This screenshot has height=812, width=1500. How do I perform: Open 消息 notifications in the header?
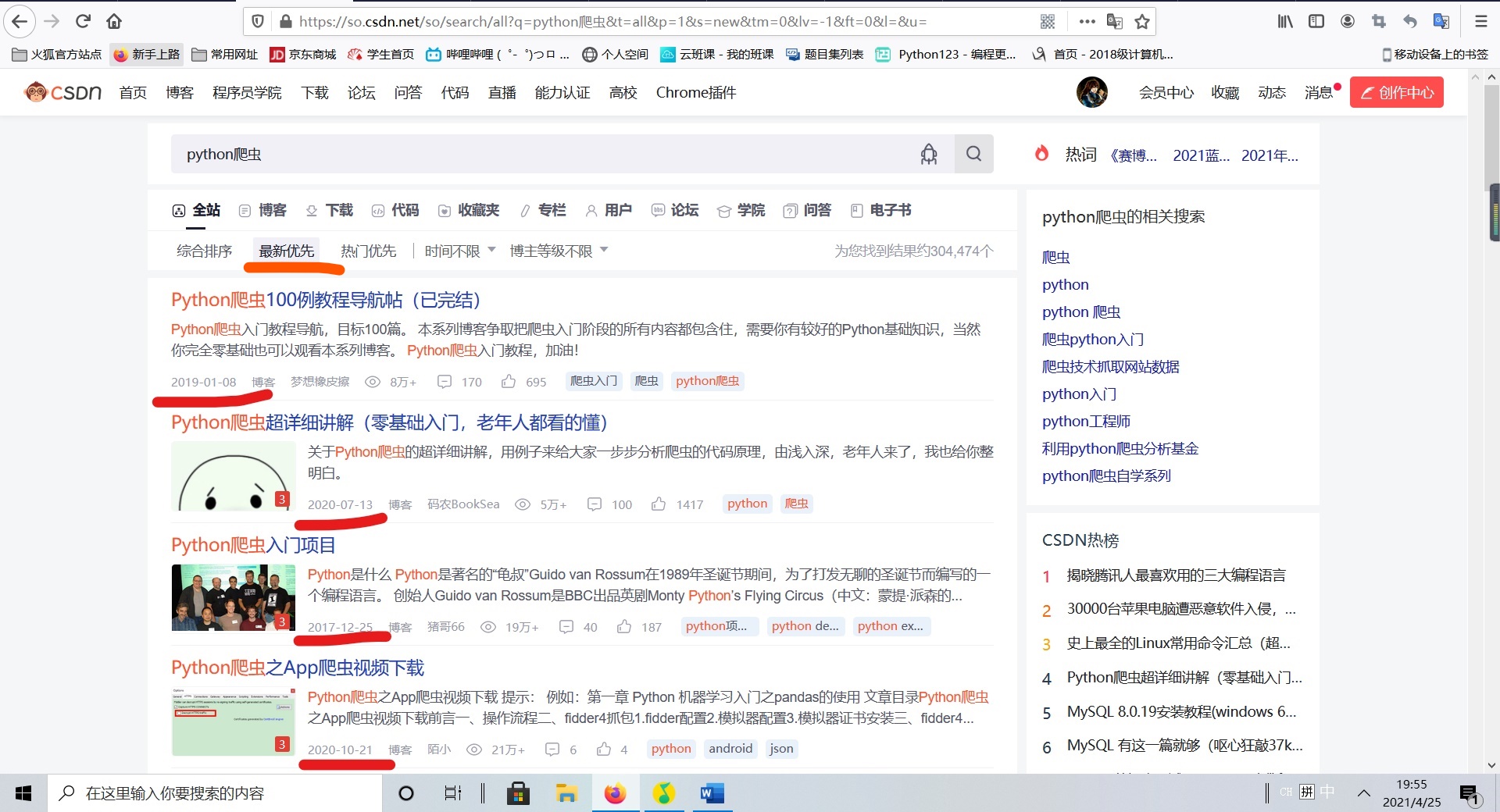point(1319,92)
